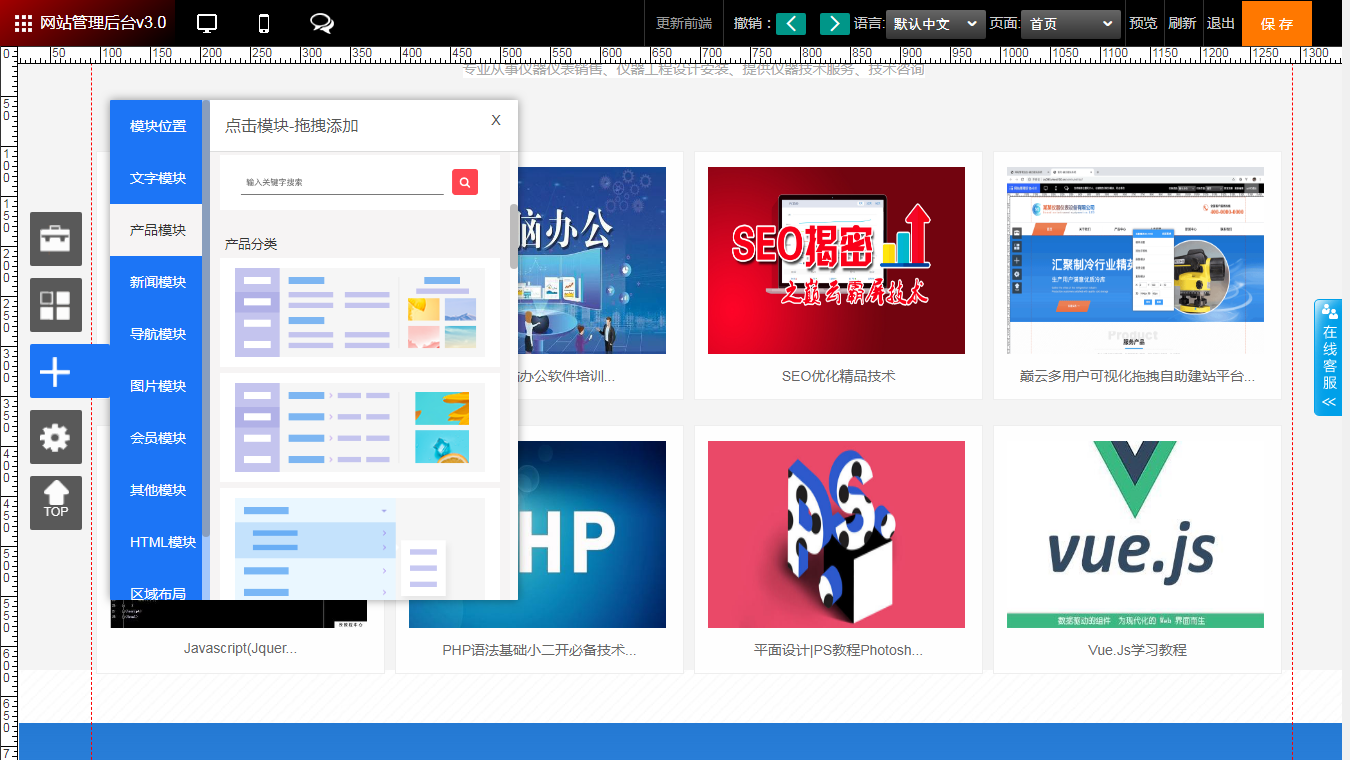The height and width of the screenshot is (760, 1350).
Task: Select the desktop preview icon
Action: coord(206,21)
